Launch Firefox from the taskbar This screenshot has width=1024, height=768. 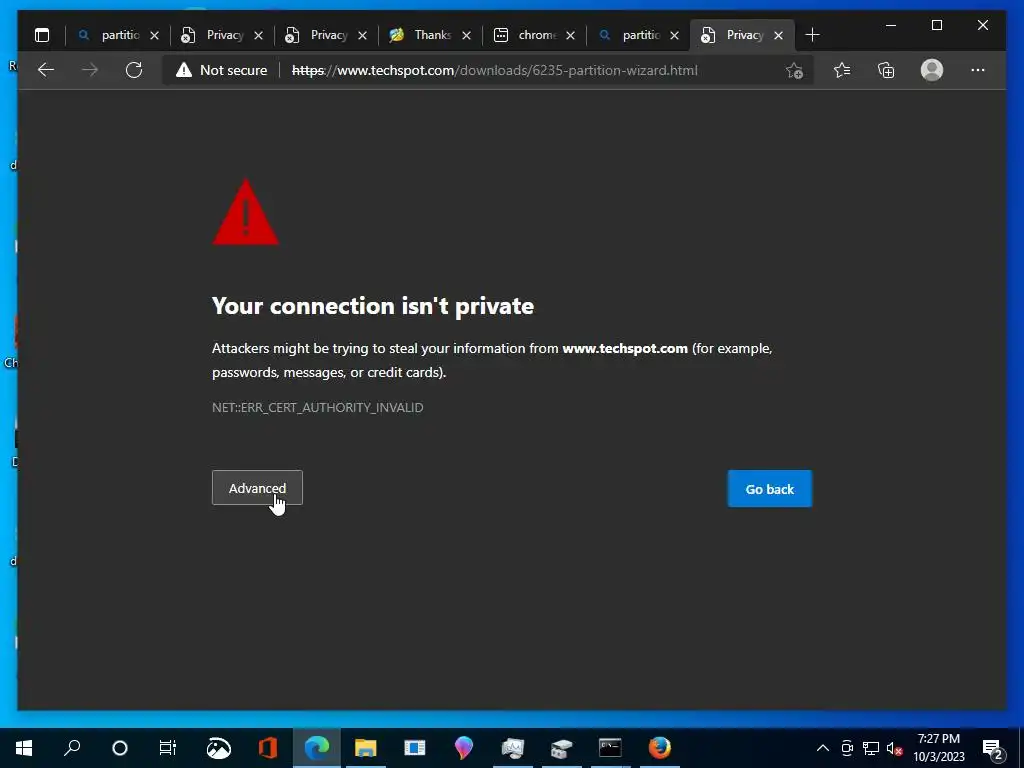pos(660,748)
